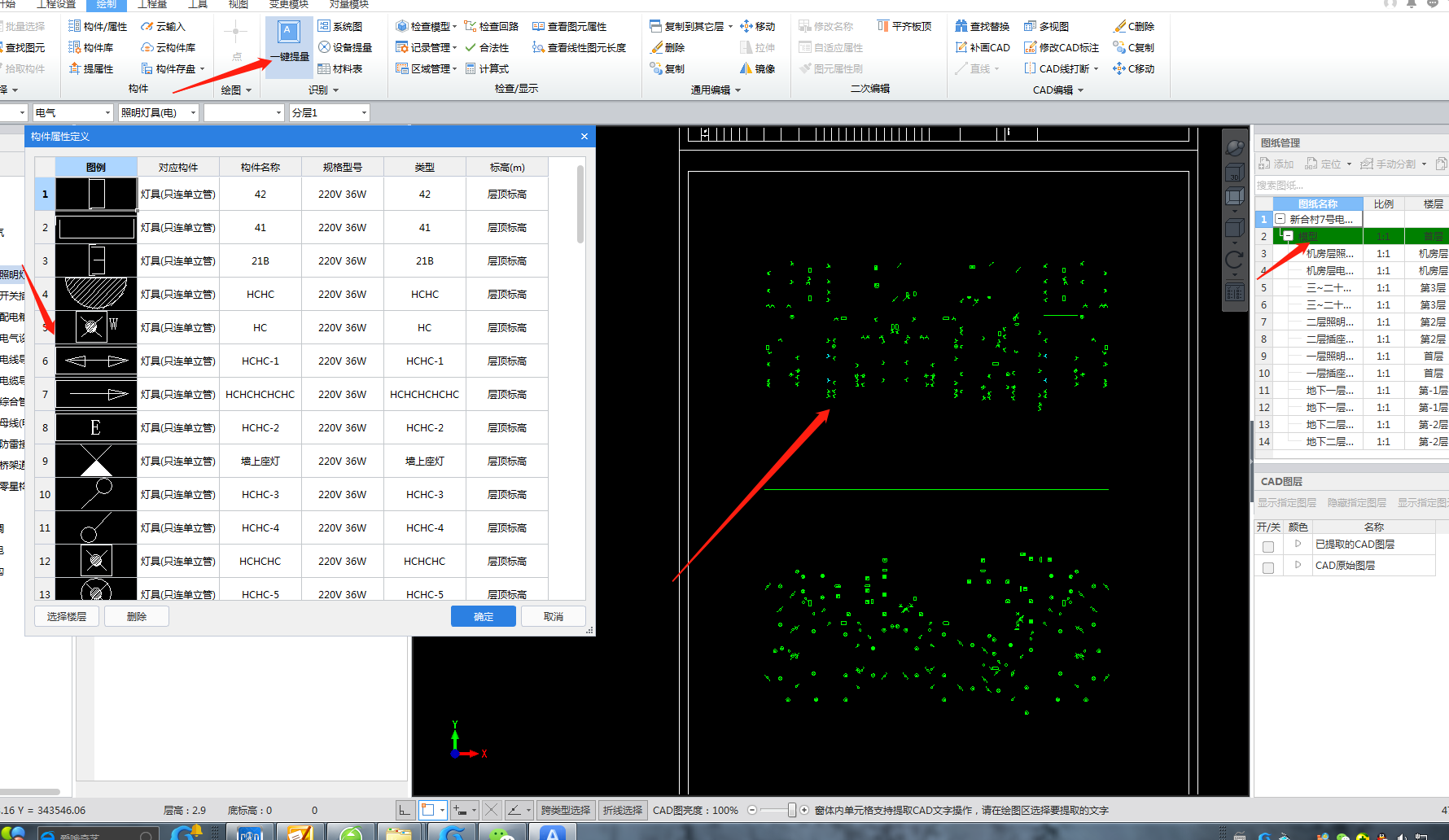Viewport: 1449px width, 840px height.
Task: Click 检查回路 check circuit tool
Action: tap(492, 26)
